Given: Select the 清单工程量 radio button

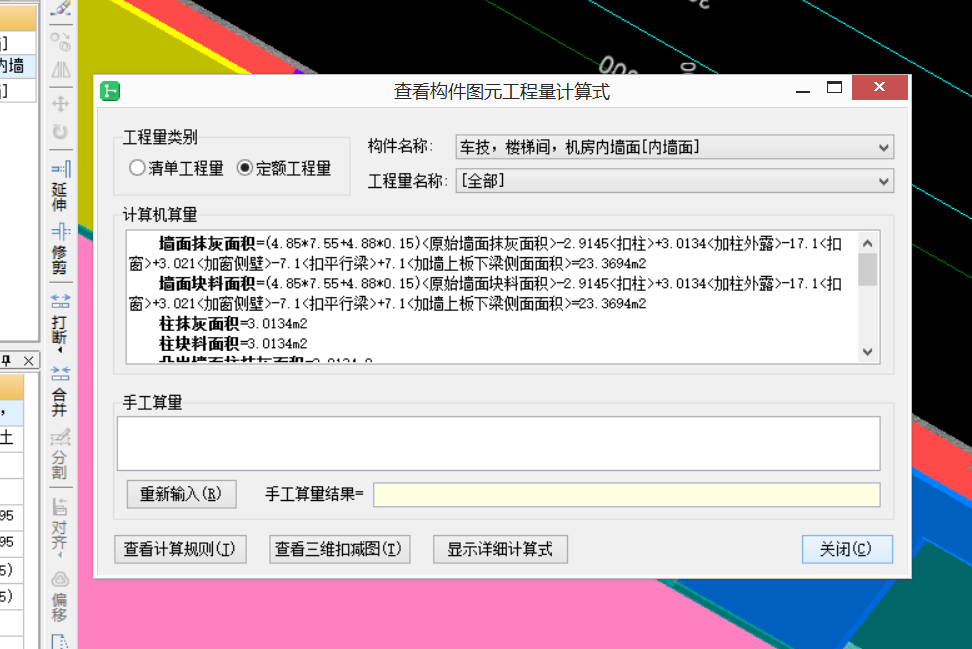Looking at the screenshot, I should [x=137, y=168].
